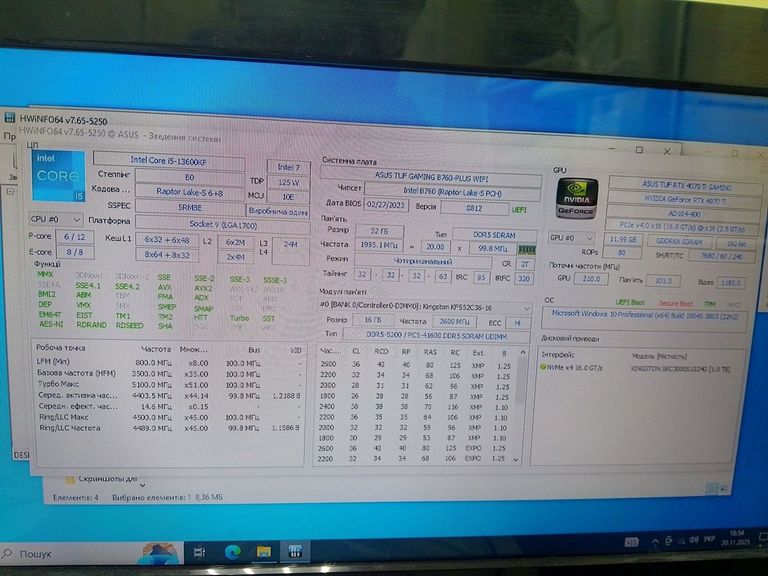Image resolution: width=768 pixels, height=576 pixels.
Task: Click the UEFI Boot status label
Action: (x=630, y=302)
